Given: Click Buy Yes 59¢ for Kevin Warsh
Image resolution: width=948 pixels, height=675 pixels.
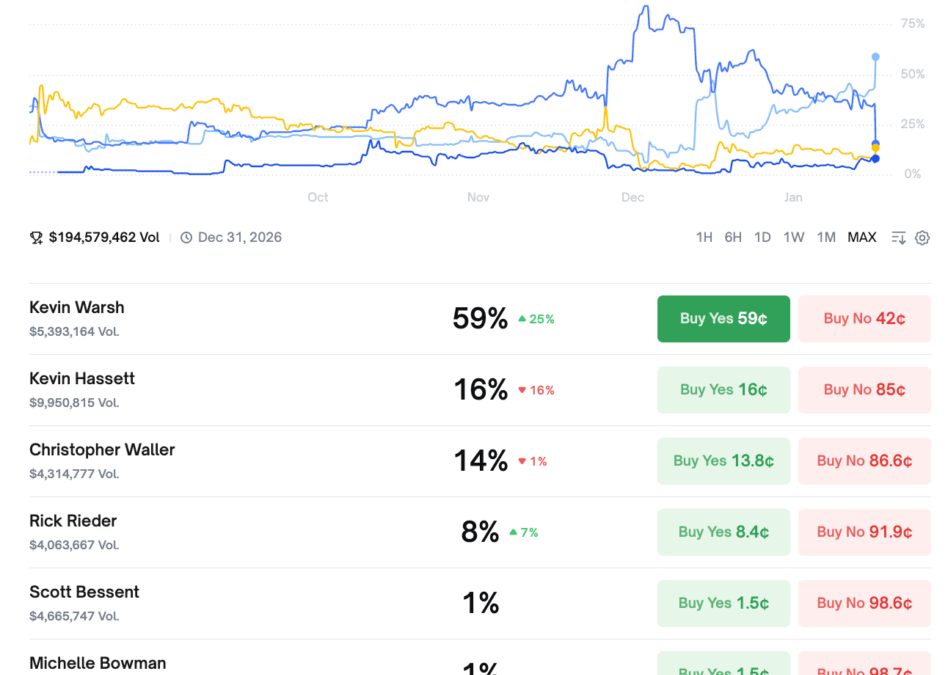Looking at the screenshot, I should coord(723,318).
